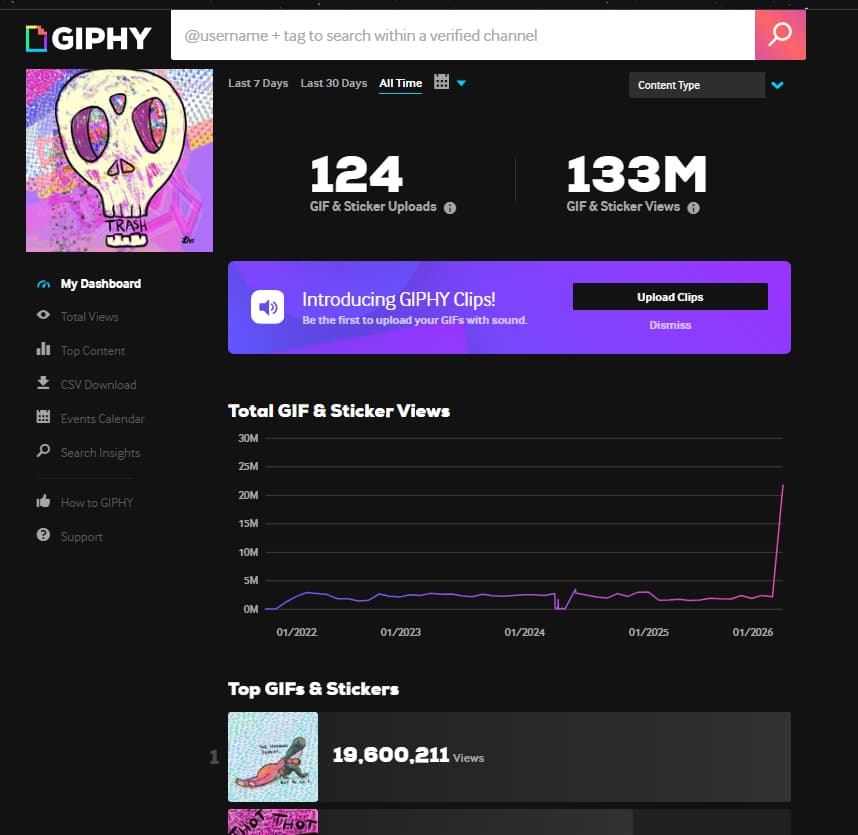Open the top-ranked GIF thumbnail
This screenshot has width=858, height=835.
273,757
